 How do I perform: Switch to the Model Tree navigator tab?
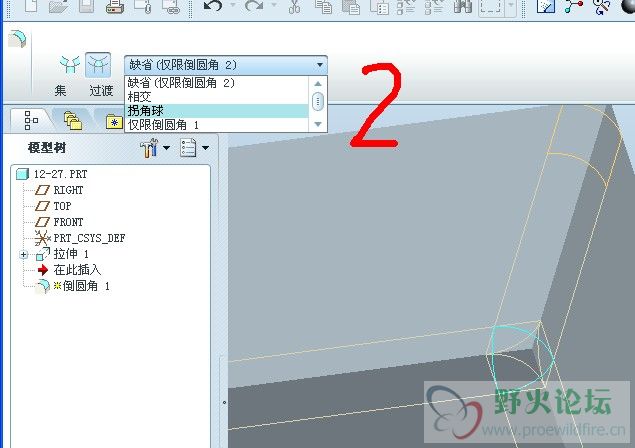(31, 120)
